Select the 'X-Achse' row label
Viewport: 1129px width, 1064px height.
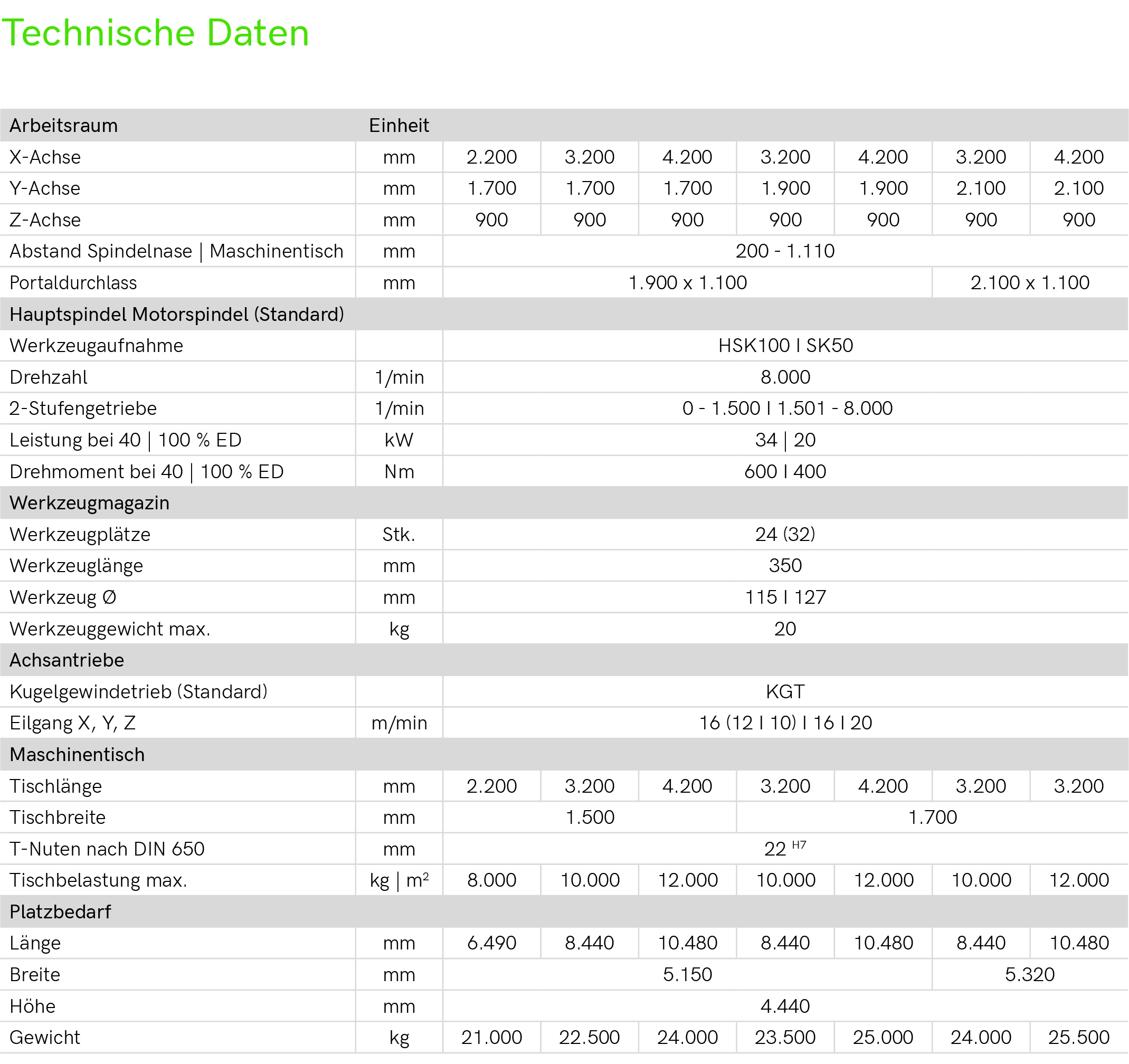pos(45,157)
